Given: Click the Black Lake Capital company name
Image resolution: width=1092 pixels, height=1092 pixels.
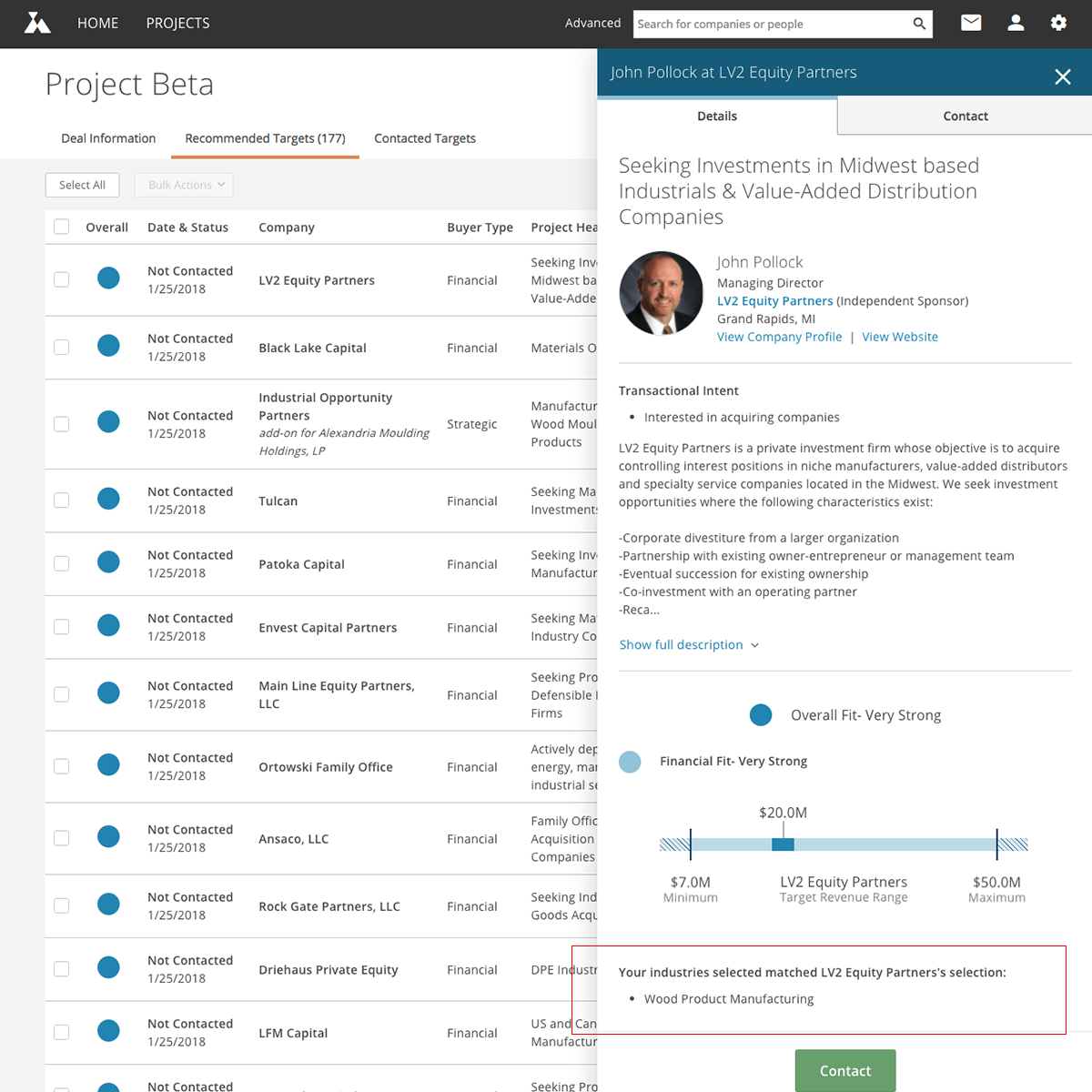Looking at the screenshot, I should point(312,348).
